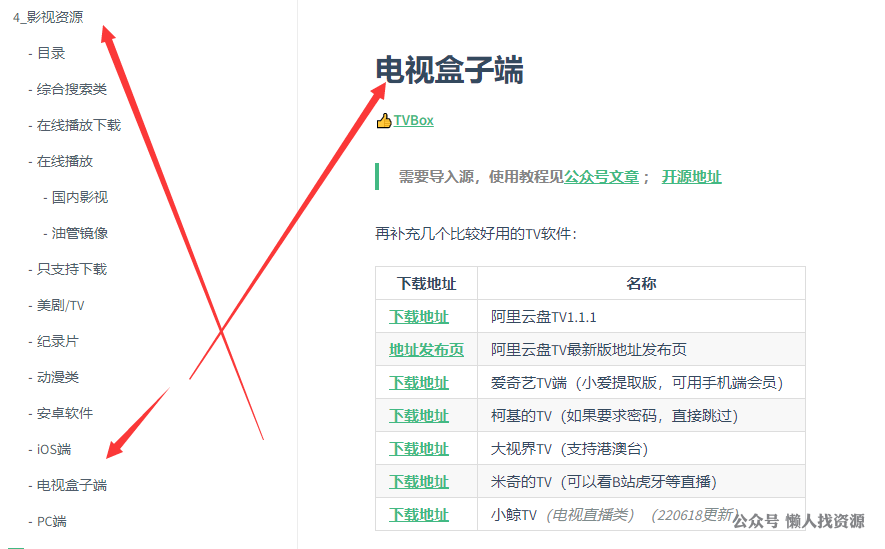Open the 开源地址 link
885x549 pixels.
[691, 177]
